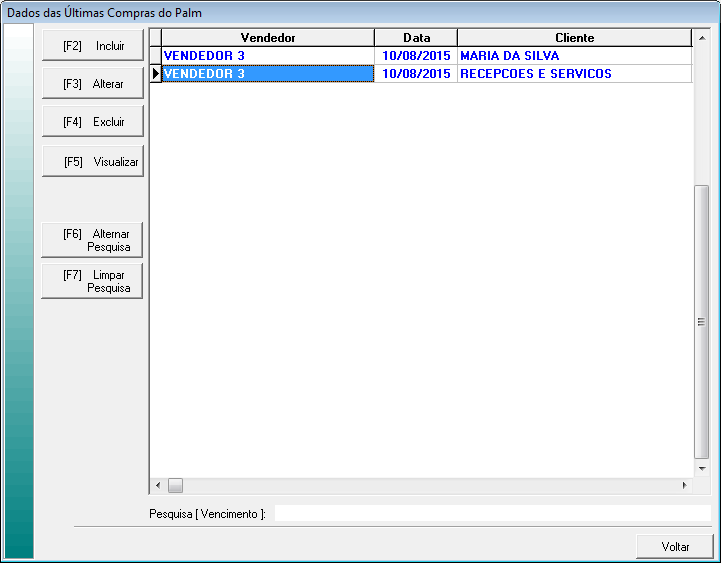Focus the Pesquisa Vencimento search field
Image resolution: width=721 pixels, height=563 pixels.
tap(492, 513)
